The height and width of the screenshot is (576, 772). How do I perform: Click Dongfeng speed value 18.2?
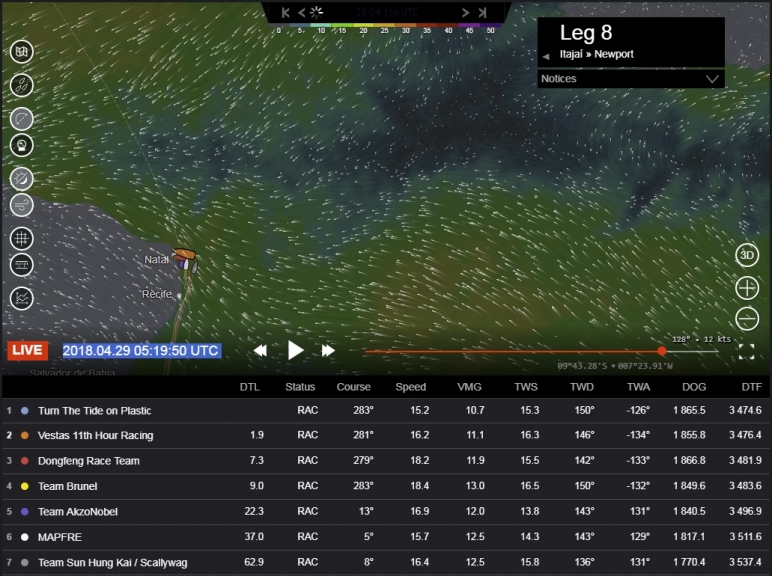point(419,460)
